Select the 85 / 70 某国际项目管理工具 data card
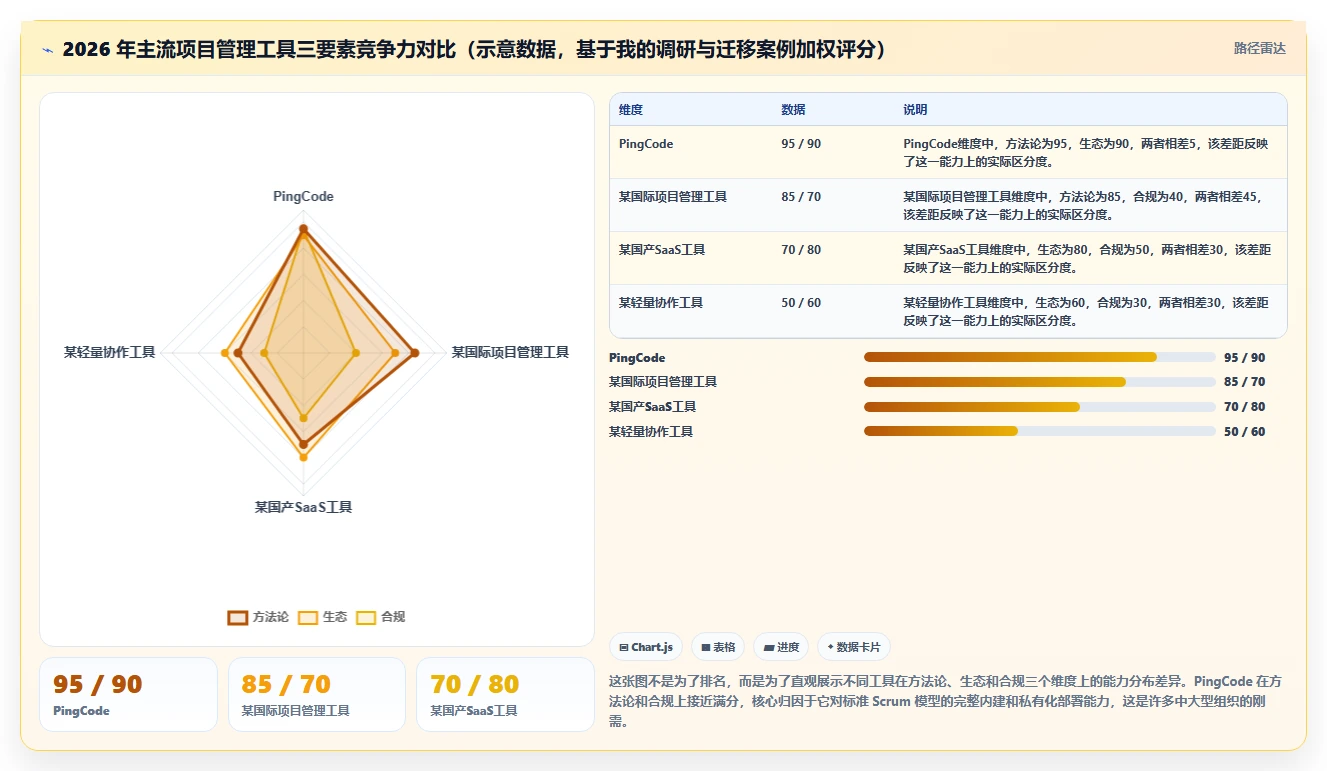Image resolution: width=1327 pixels, height=771 pixels. (x=317, y=694)
